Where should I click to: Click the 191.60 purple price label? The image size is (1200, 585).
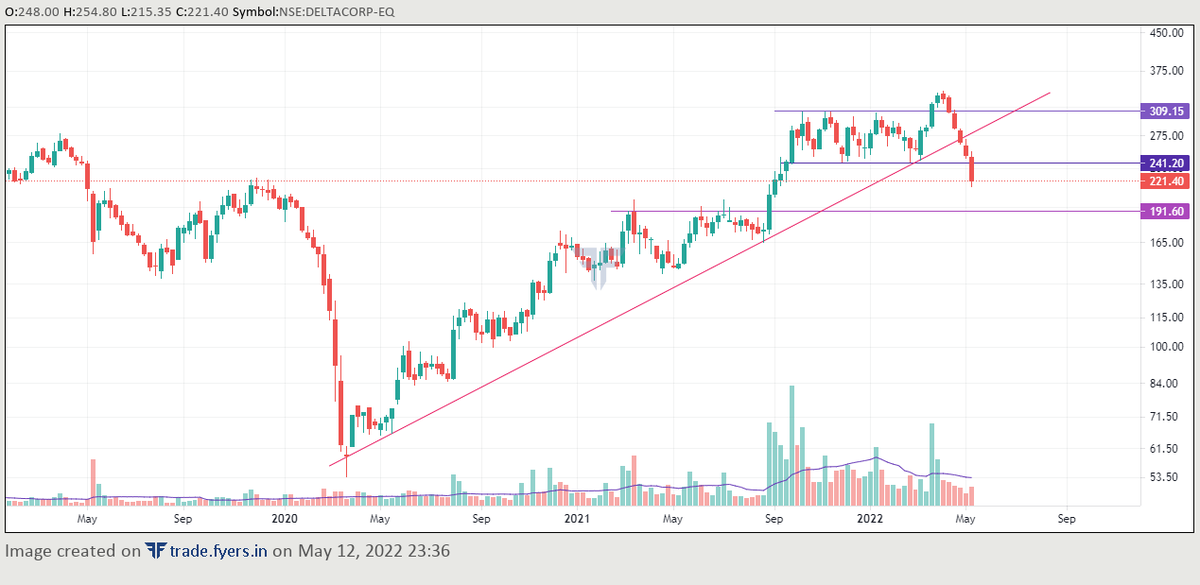pyautogui.click(x=1167, y=211)
